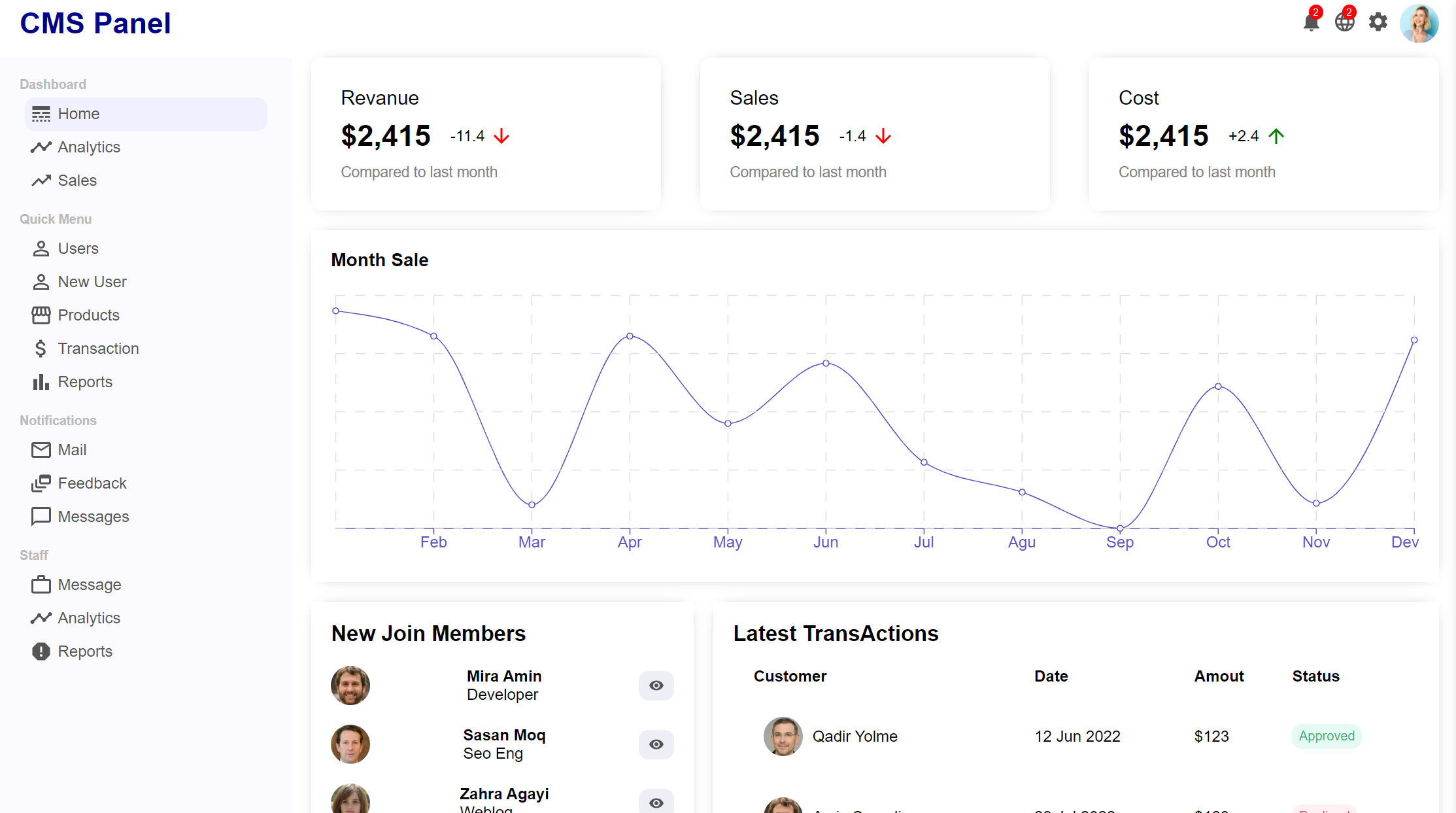Open the settings gear icon
The width and height of the screenshot is (1456, 813).
click(x=1378, y=22)
